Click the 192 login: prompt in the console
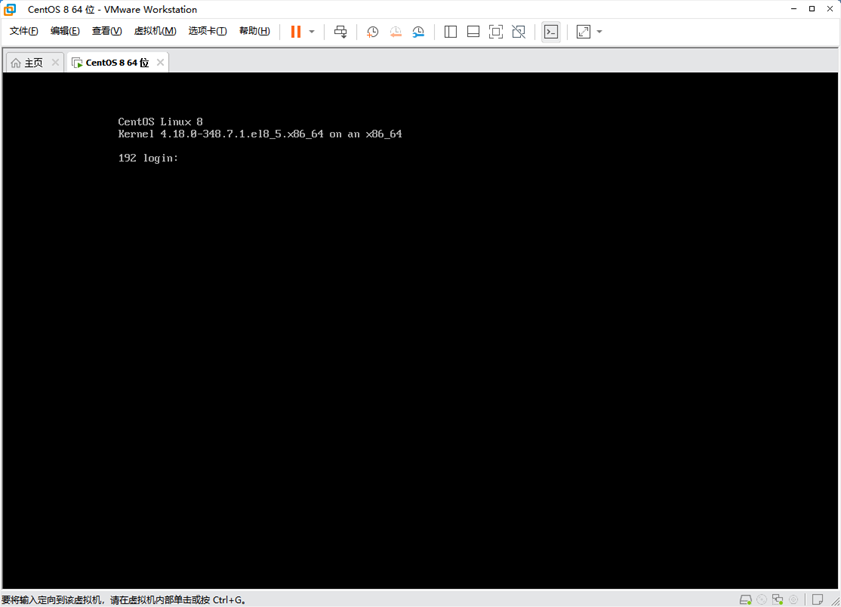The width and height of the screenshot is (841, 607). pos(148,158)
